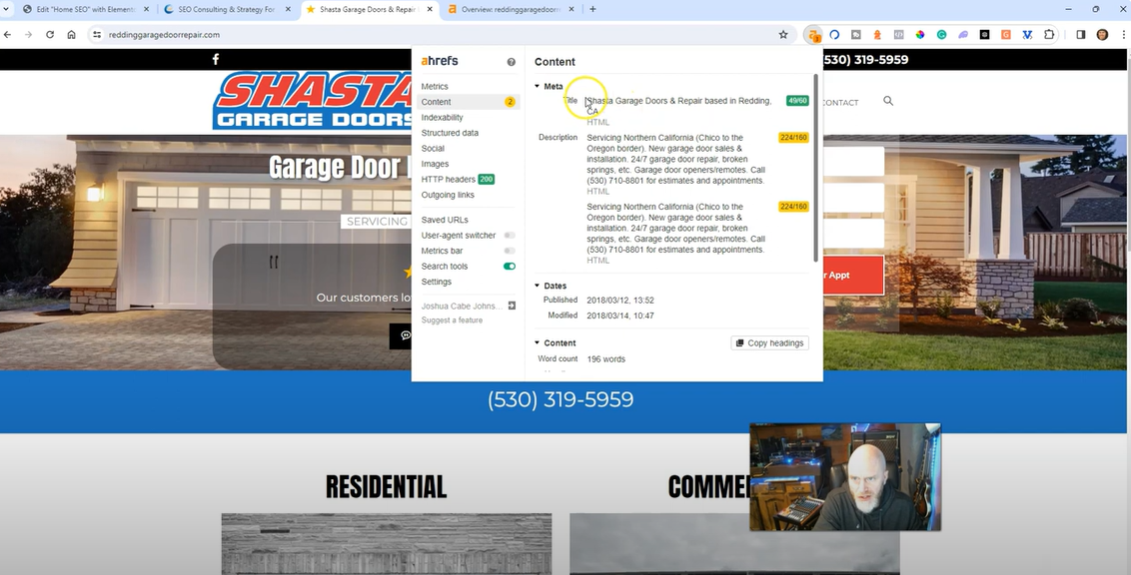Click the Suggest a feature link

tap(452, 320)
